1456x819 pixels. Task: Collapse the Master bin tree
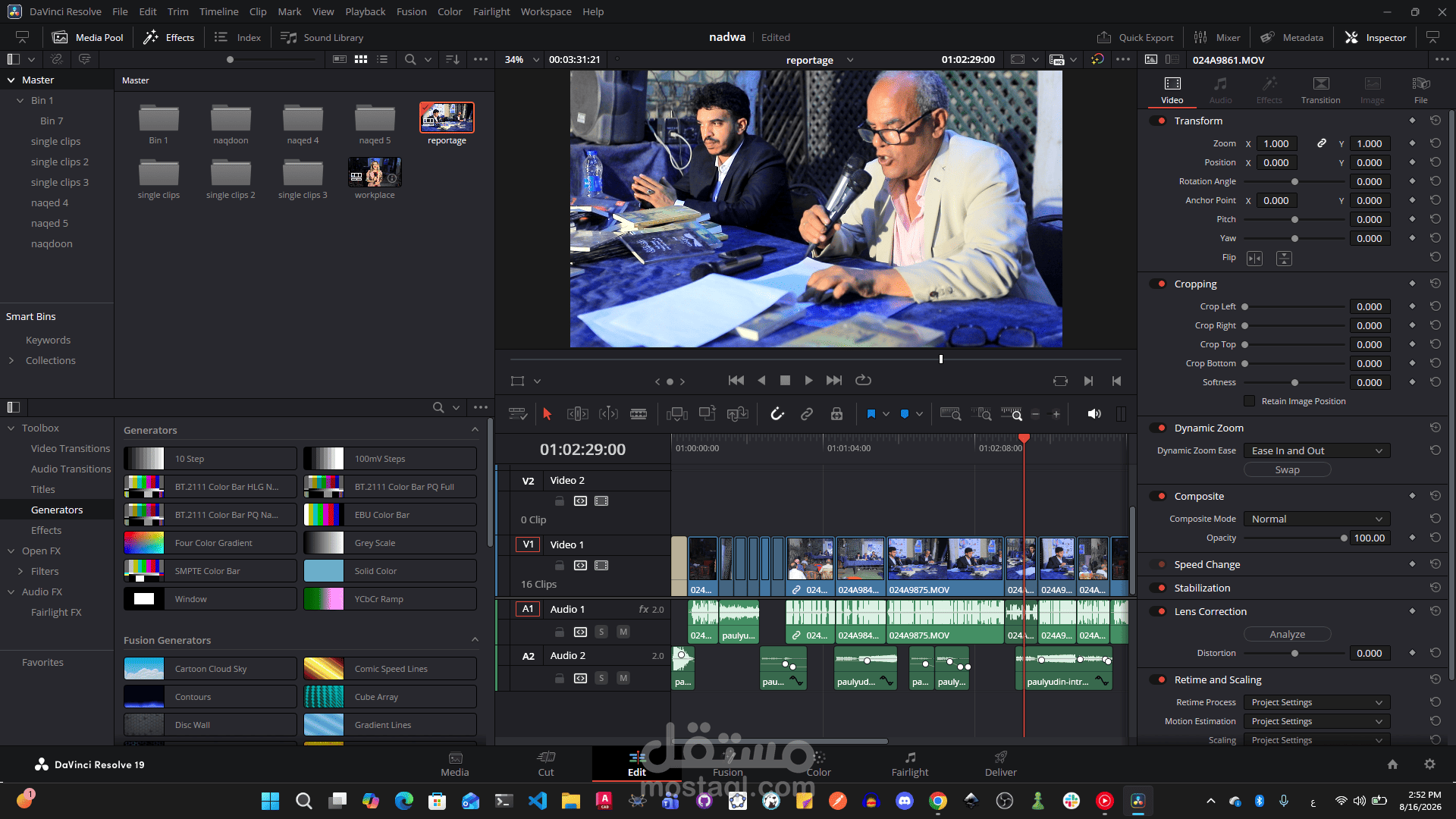[11, 80]
